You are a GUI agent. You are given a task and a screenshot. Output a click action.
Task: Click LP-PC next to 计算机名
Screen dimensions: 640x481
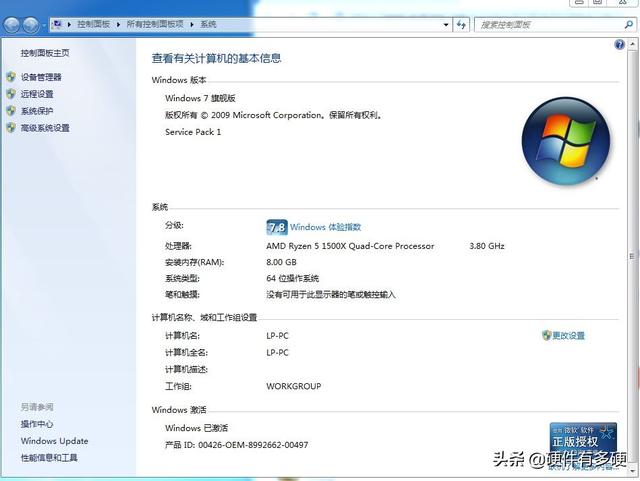pyautogui.click(x=278, y=336)
